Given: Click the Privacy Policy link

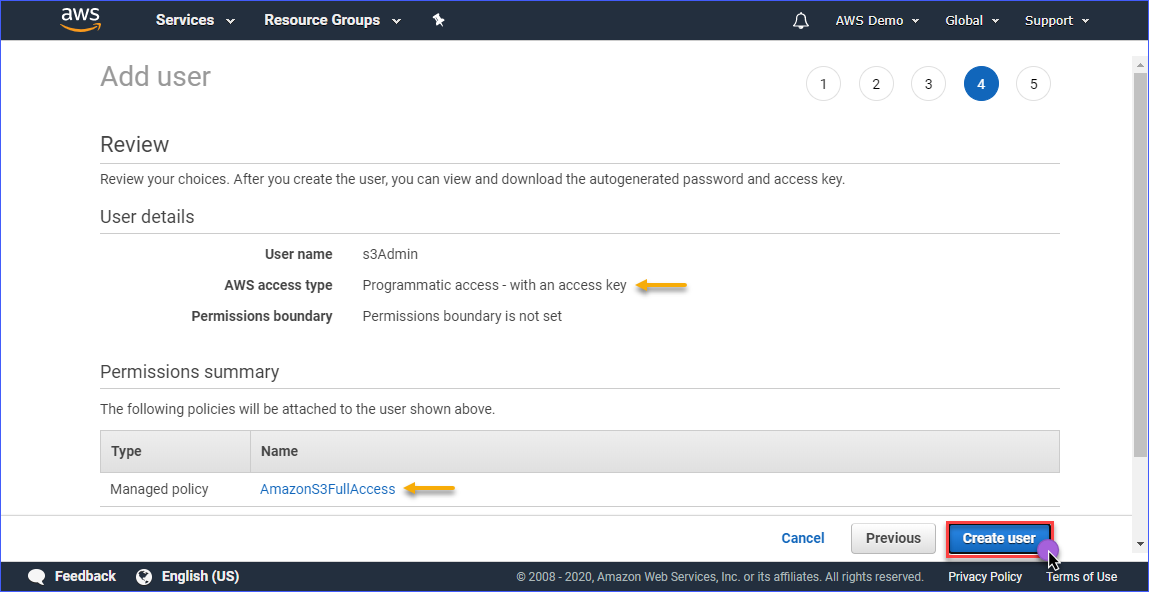Looking at the screenshot, I should [985, 576].
